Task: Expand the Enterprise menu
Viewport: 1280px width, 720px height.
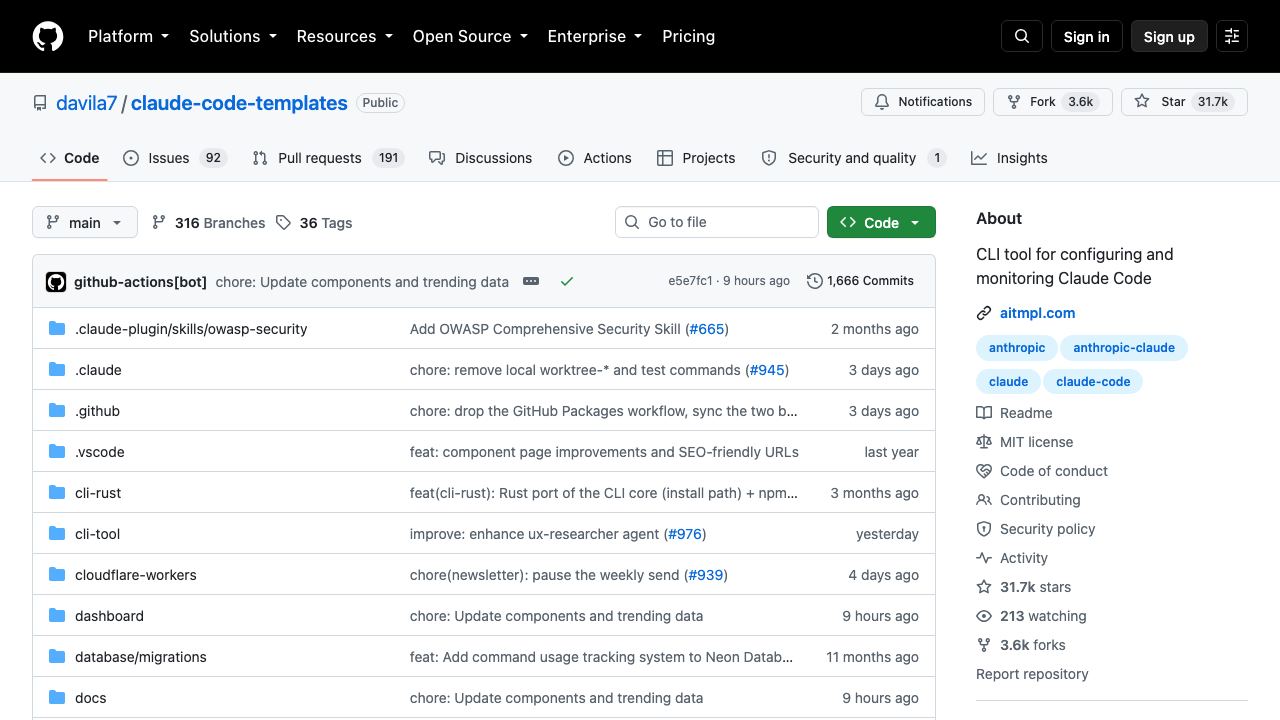Action: coord(594,36)
